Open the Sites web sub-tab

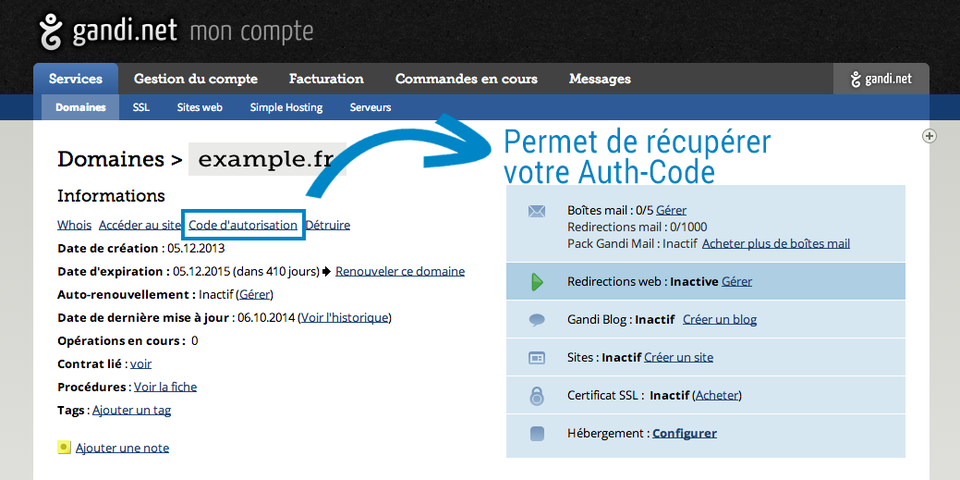pyautogui.click(x=200, y=108)
